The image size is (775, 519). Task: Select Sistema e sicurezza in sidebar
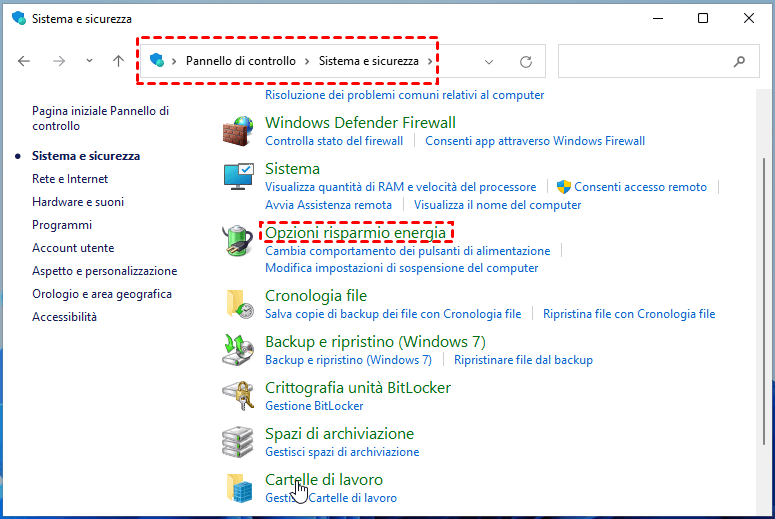[x=86, y=156]
